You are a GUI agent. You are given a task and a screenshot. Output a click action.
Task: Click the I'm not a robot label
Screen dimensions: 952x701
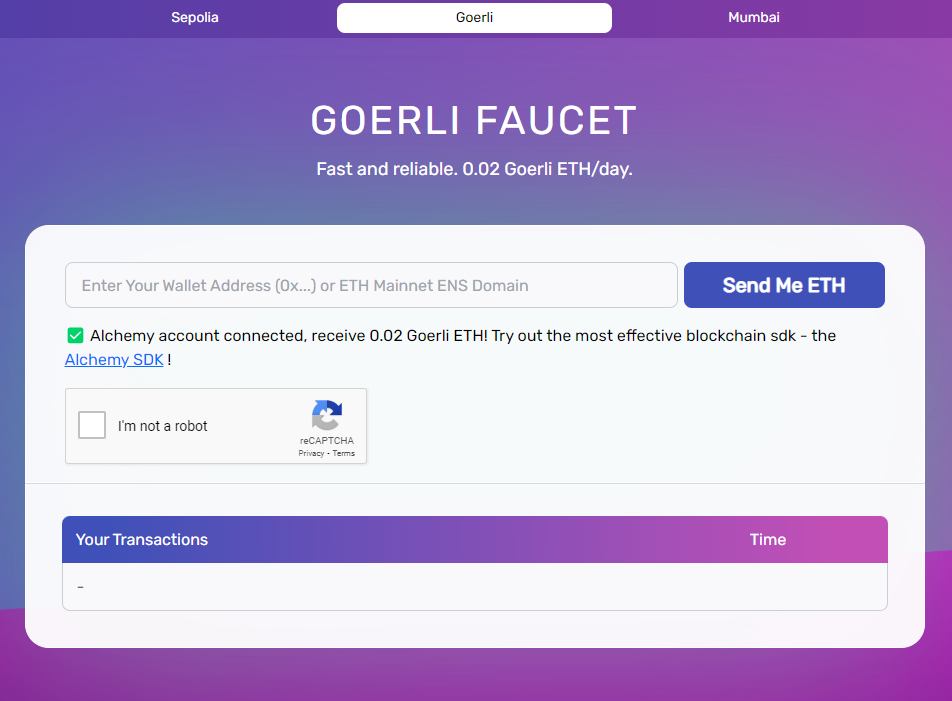(x=163, y=426)
